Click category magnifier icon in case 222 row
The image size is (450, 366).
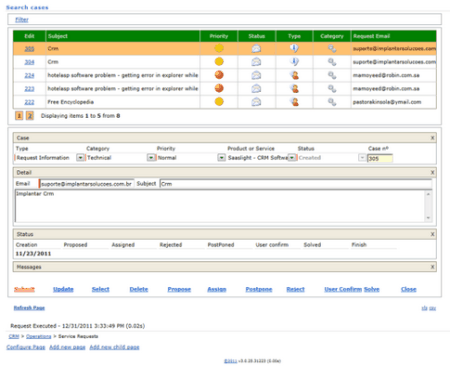[332, 102]
